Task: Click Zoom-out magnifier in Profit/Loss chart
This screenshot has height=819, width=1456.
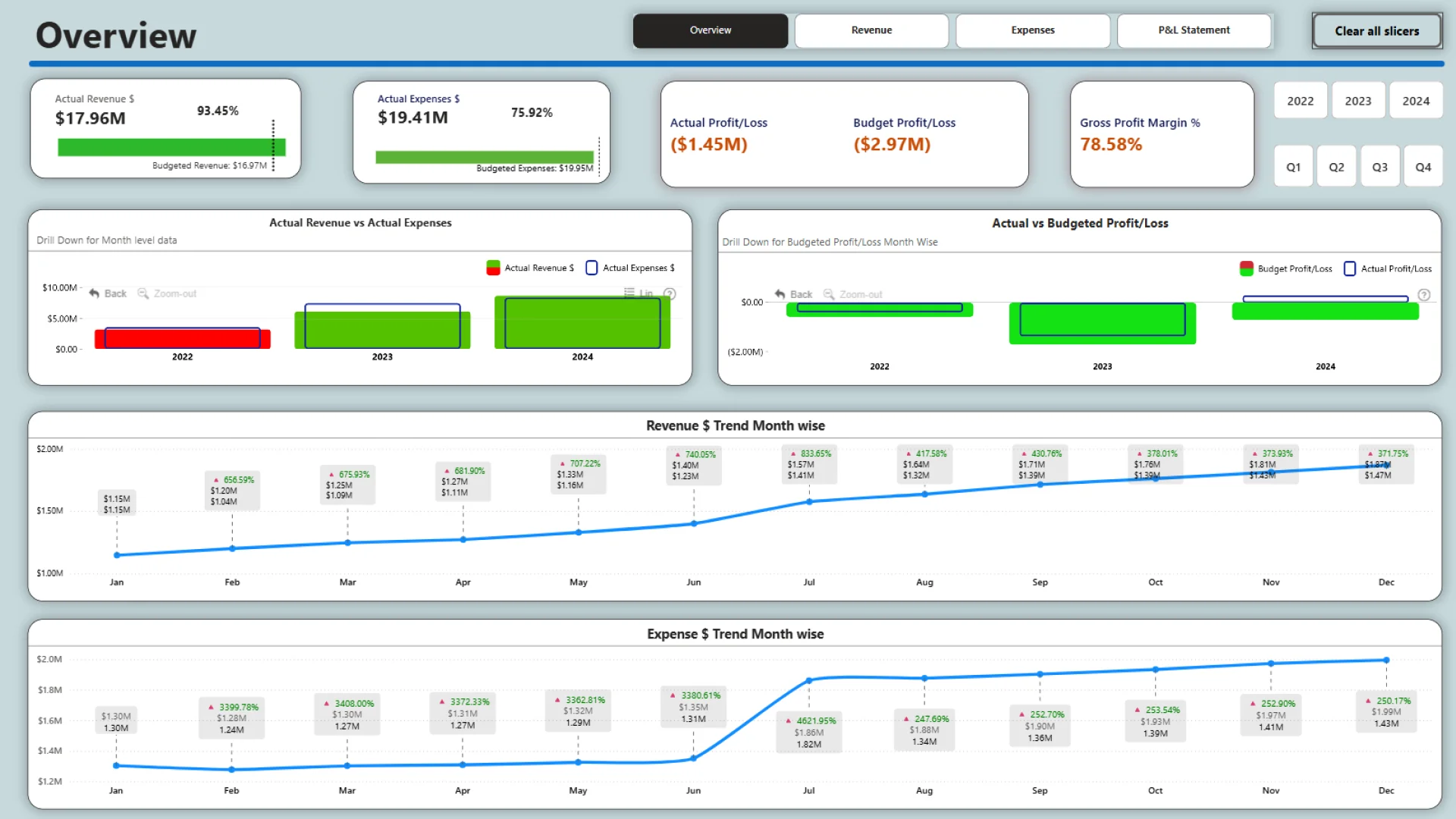Action: [829, 294]
